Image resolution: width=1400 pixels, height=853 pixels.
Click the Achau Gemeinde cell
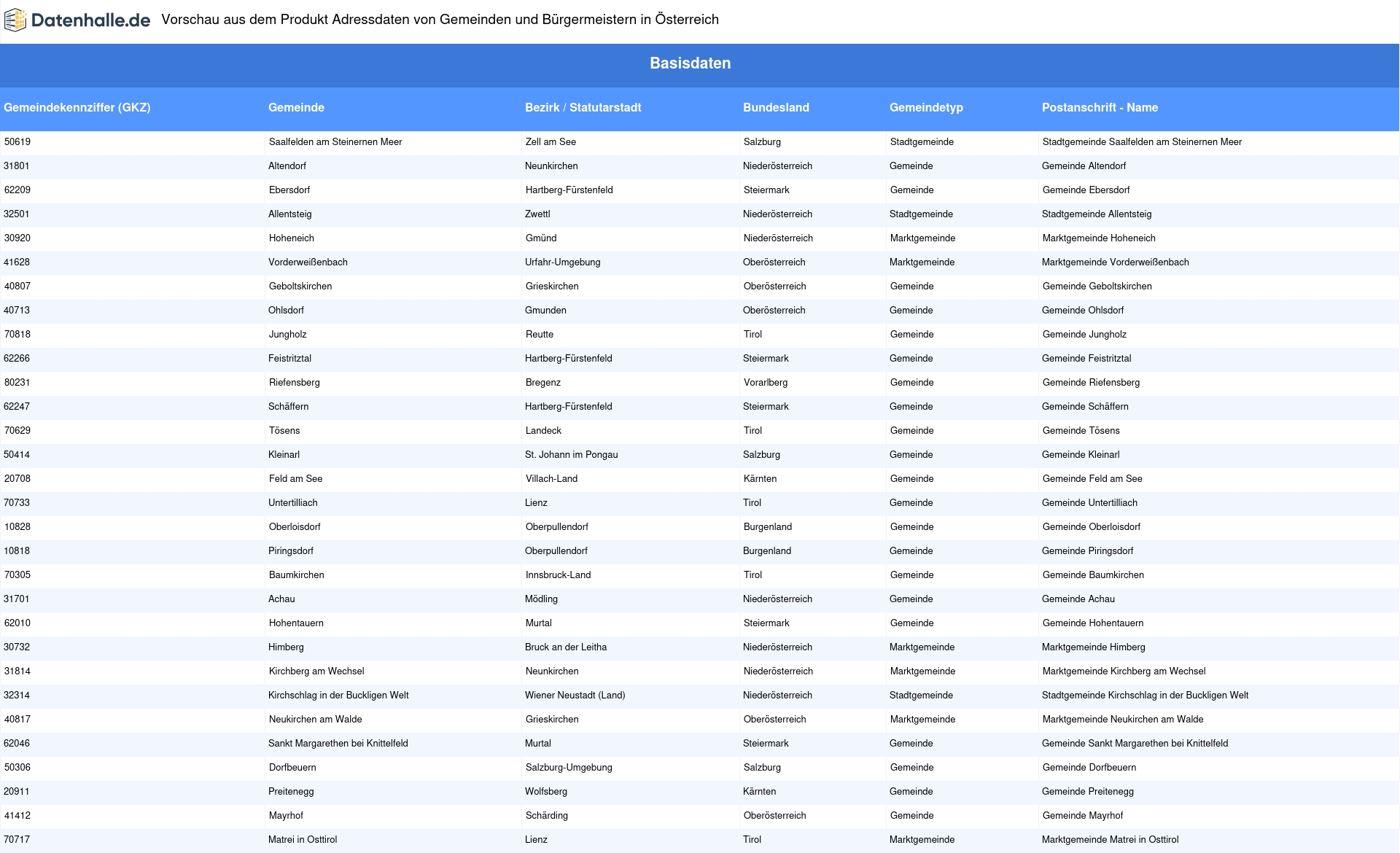(x=393, y=599)
